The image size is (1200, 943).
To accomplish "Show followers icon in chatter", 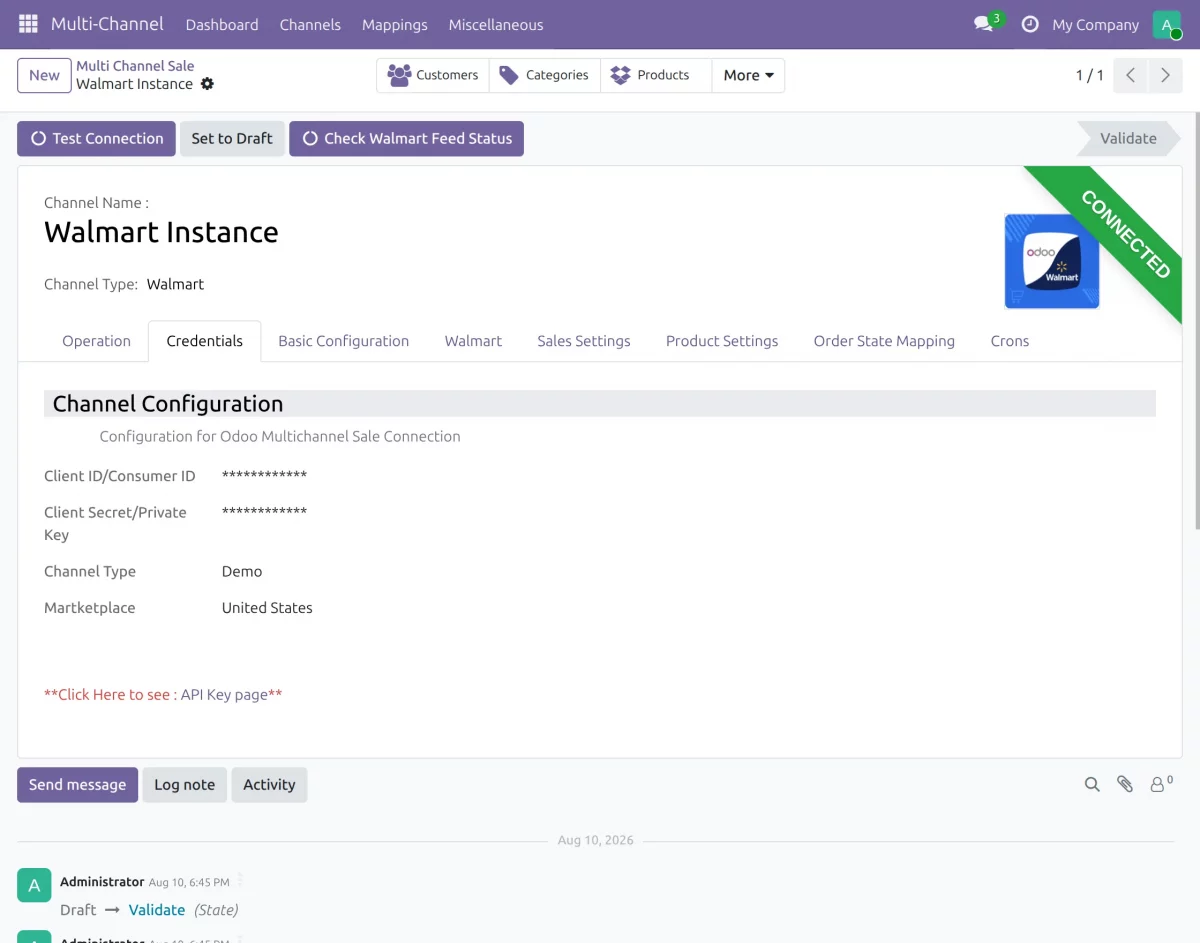I will [x=1160, y=784].
